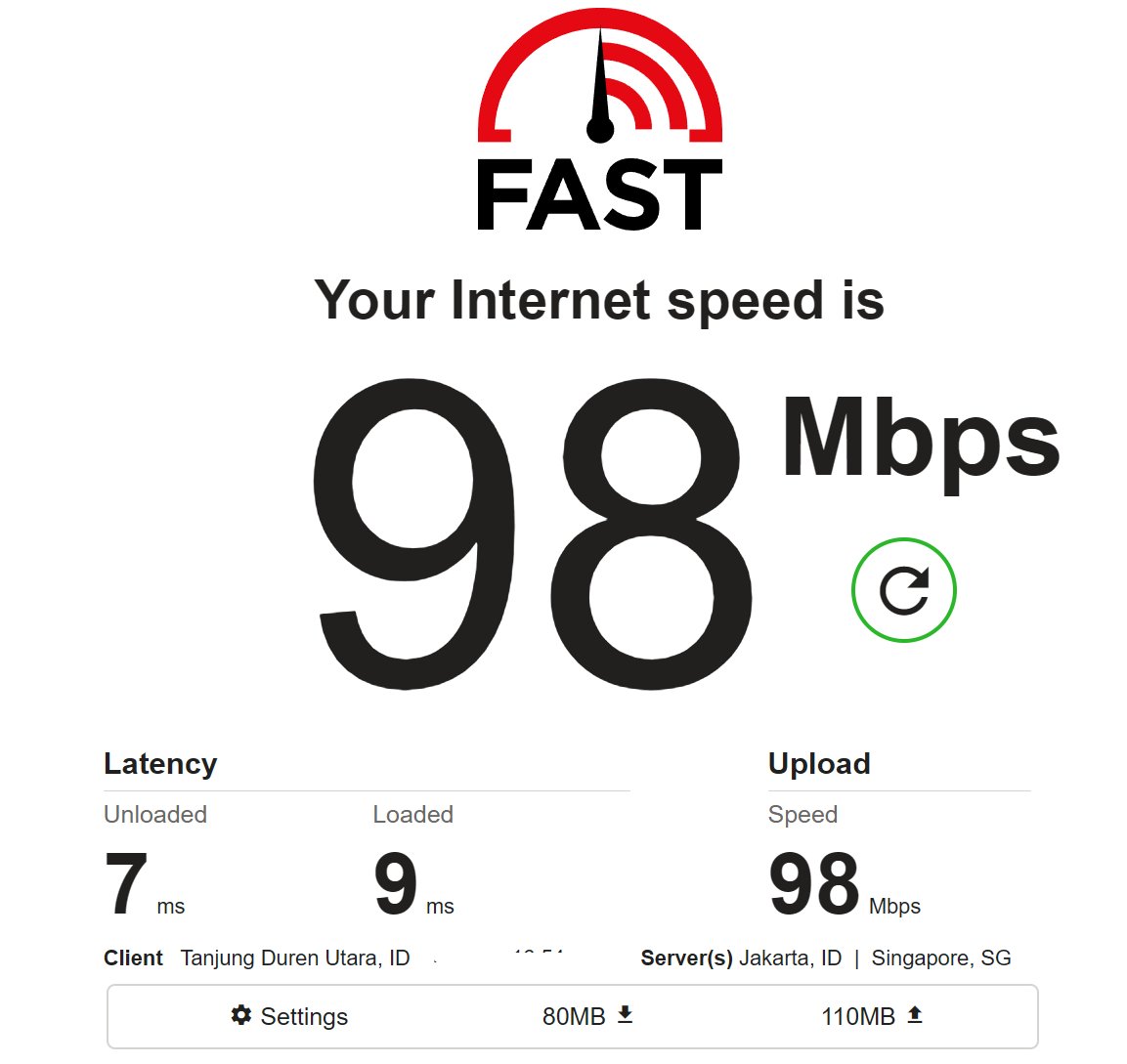
Task: Click the Singapore, SG server label
Action: pos(941,958)
